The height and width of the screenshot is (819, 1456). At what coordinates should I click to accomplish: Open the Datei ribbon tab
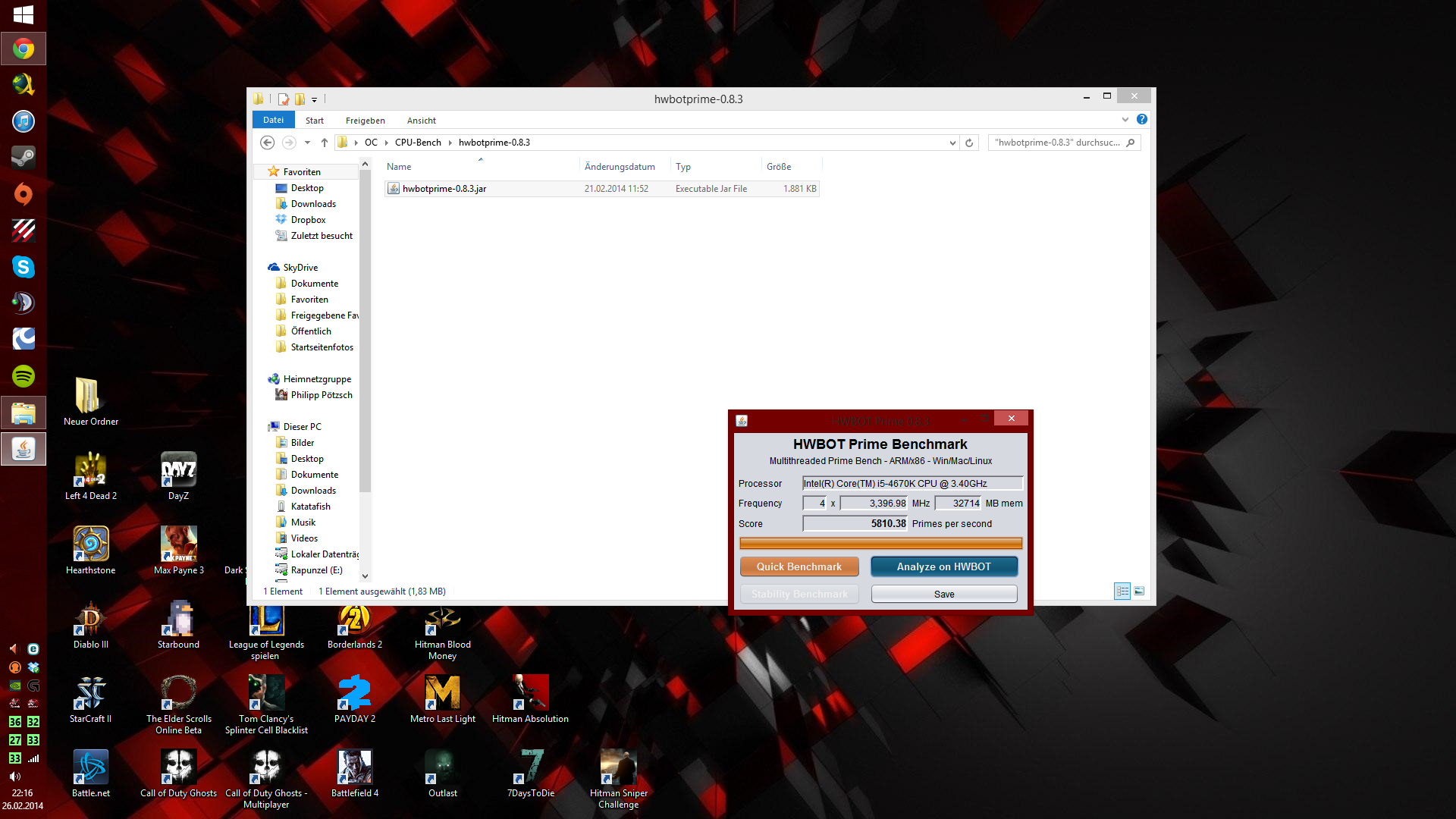coord(273,120)
